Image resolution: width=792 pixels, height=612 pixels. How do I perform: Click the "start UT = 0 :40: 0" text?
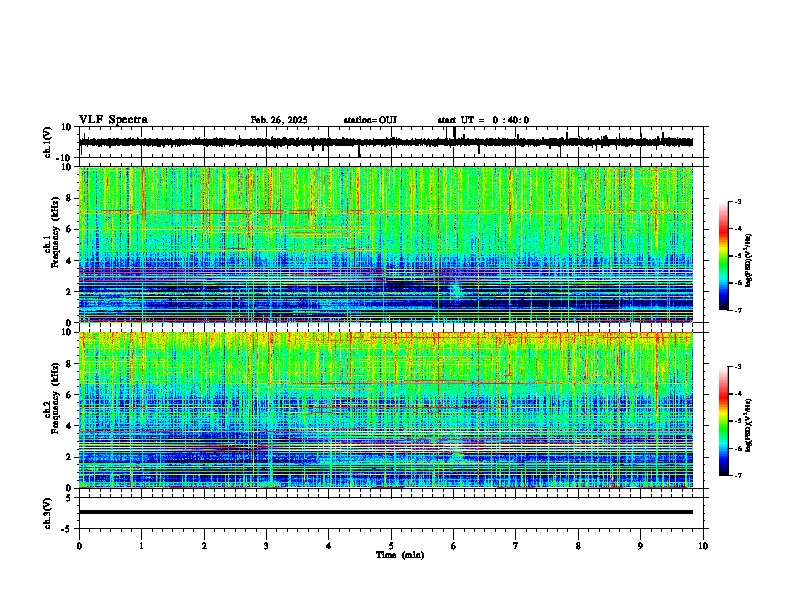(483, 120)
